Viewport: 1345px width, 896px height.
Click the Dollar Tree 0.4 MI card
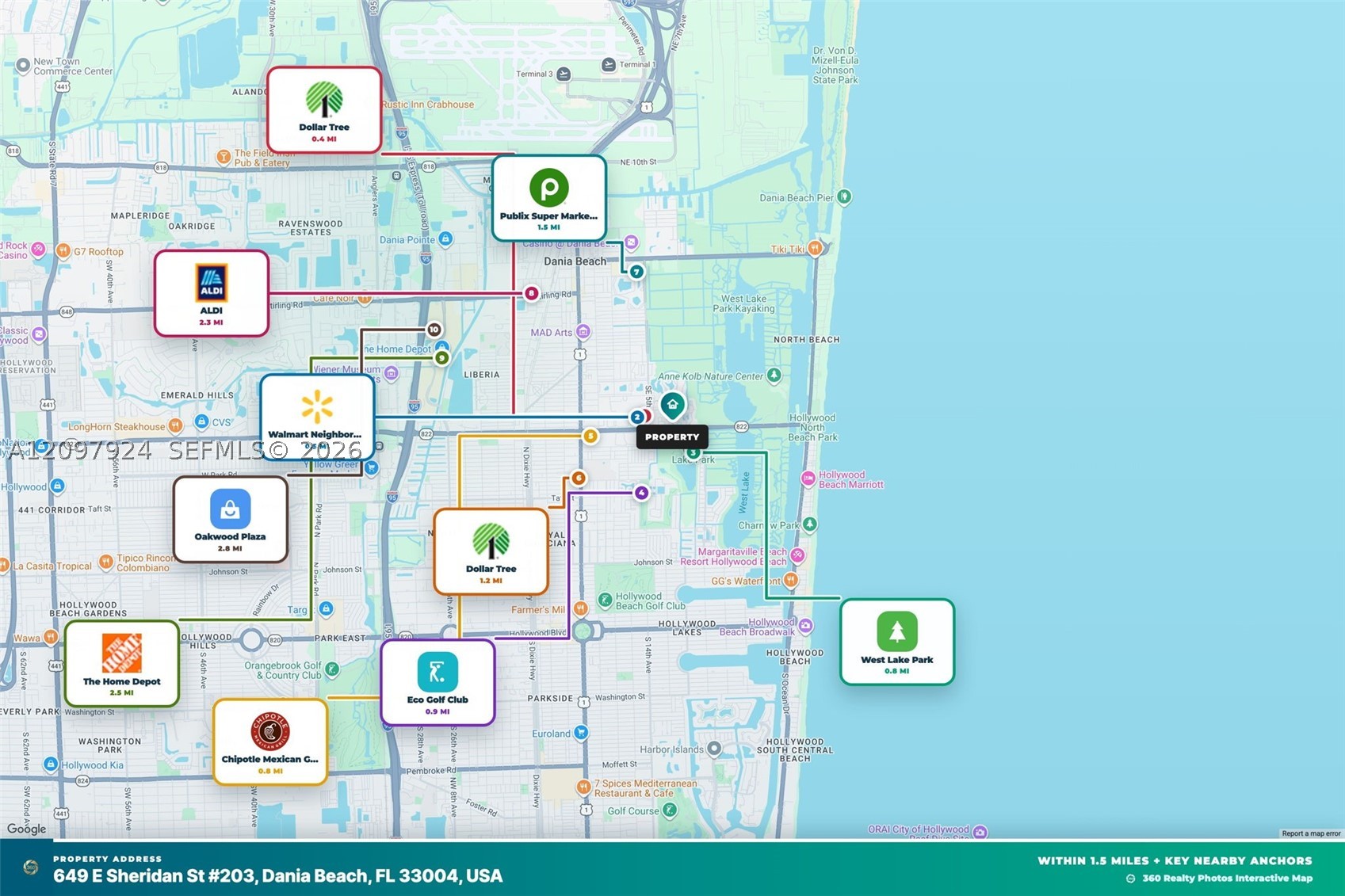coord(324,110)
